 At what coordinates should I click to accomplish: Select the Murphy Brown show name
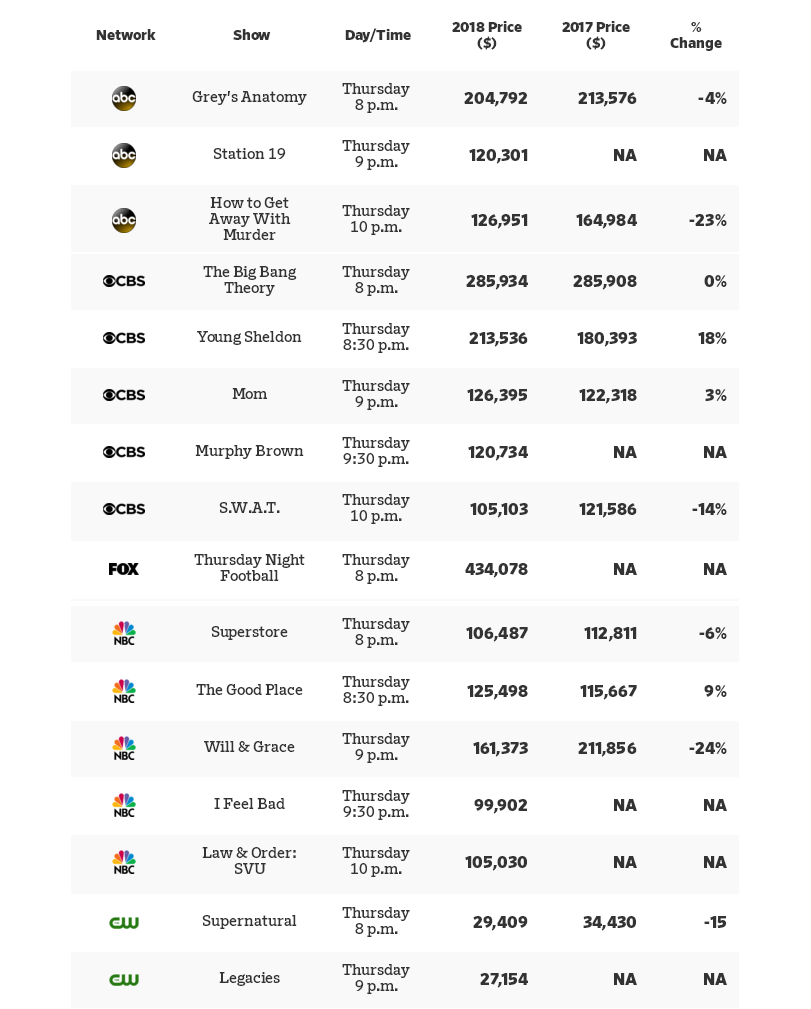pyautogui.click(x=249, y=451)
